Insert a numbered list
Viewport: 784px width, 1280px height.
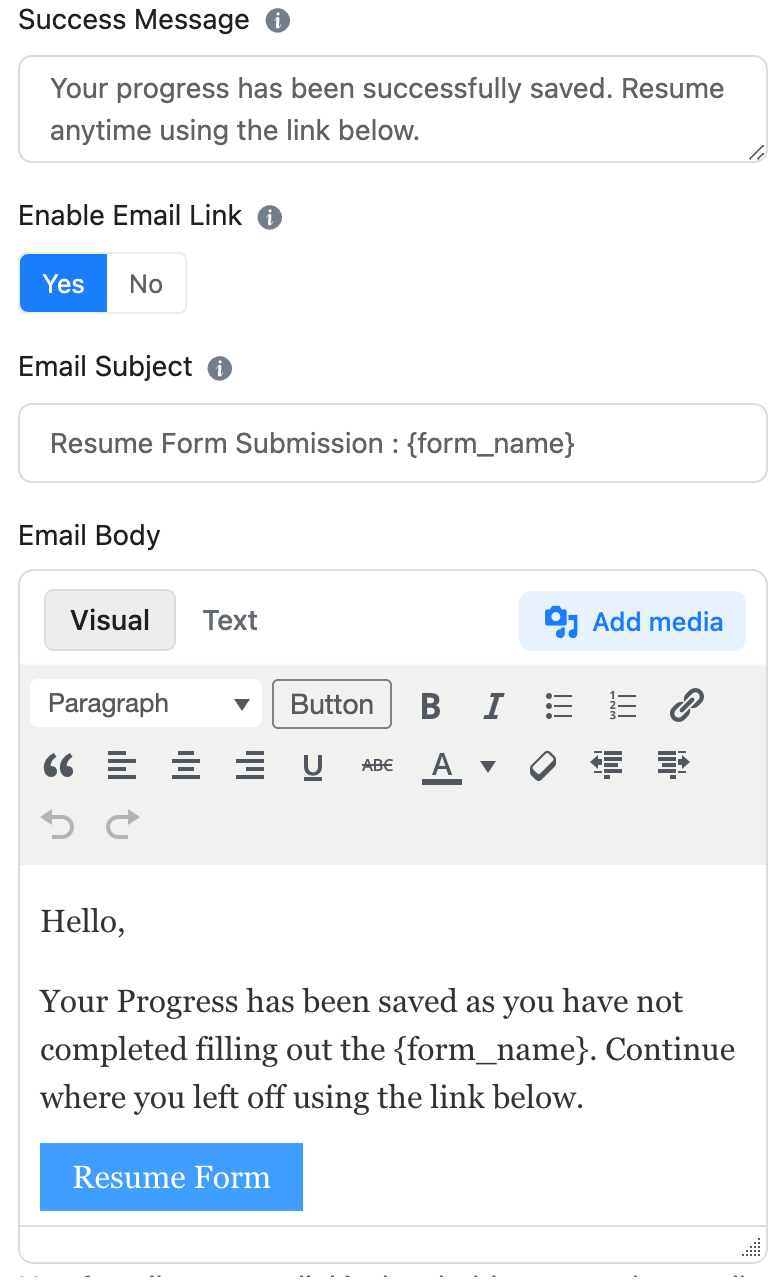click(623, 705)
